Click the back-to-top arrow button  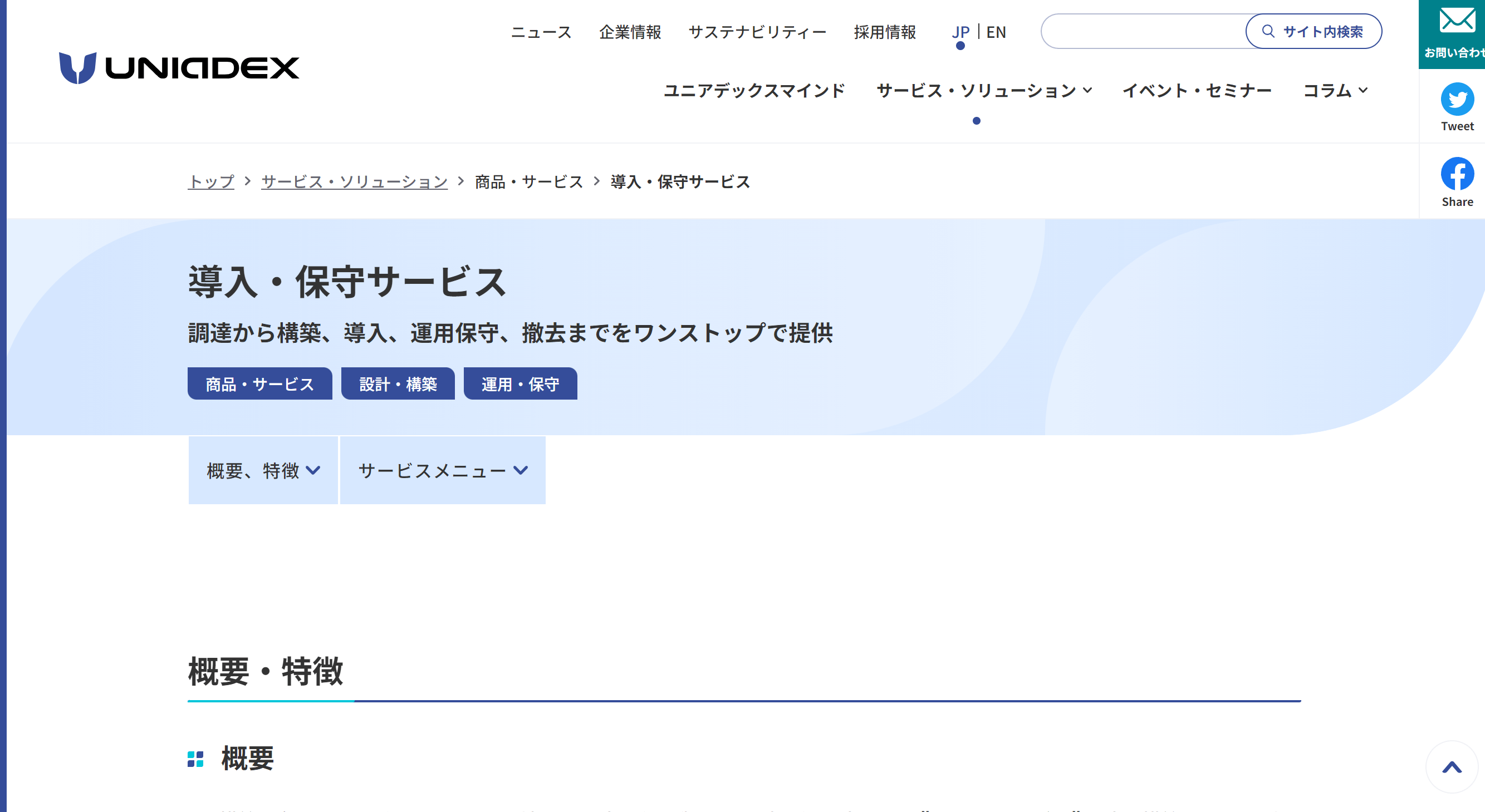click(x=1452, y=767)
